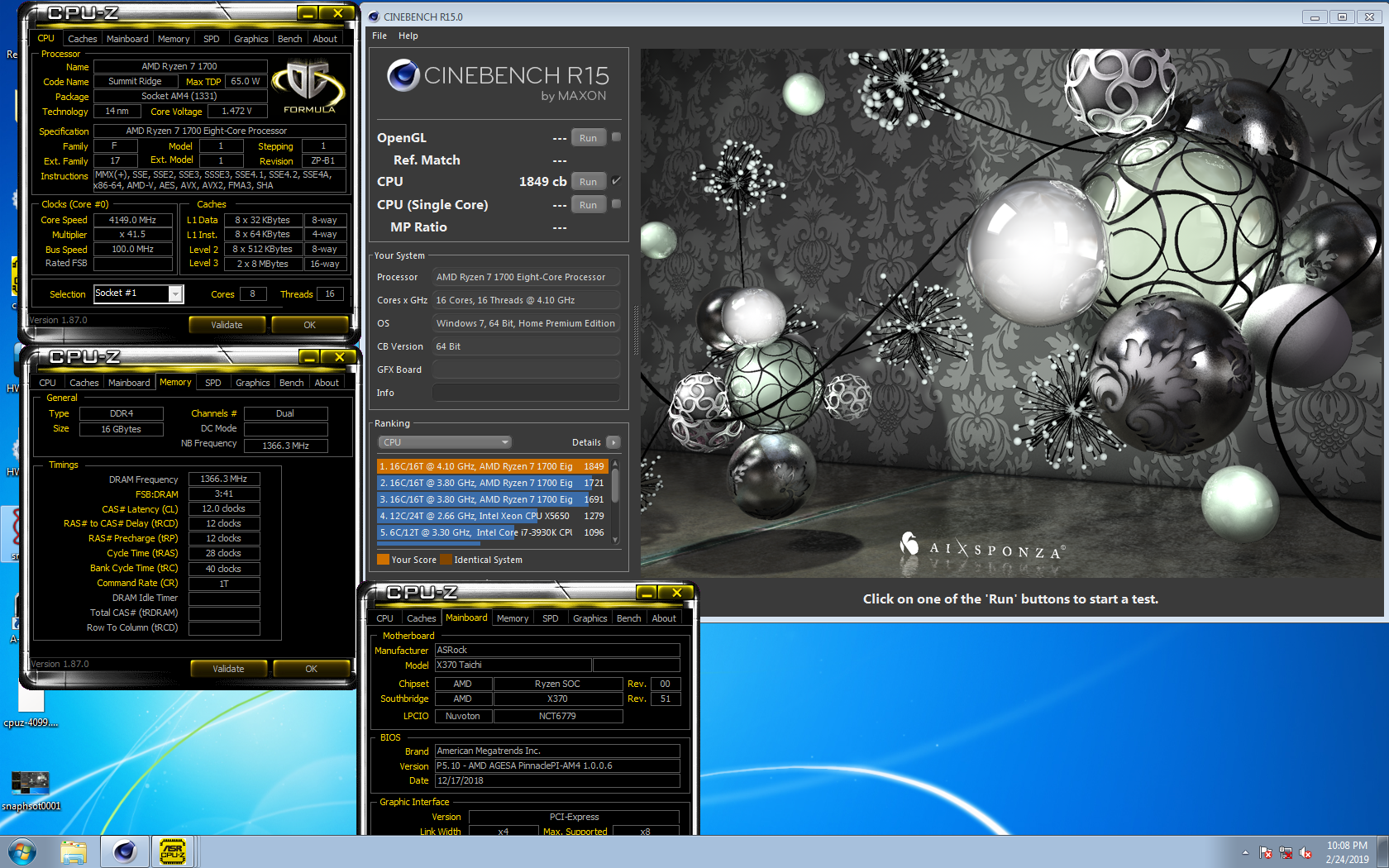Show hidden tray icons arrow
Viewport: 1389px width, 868px height.
point(1245,852)
